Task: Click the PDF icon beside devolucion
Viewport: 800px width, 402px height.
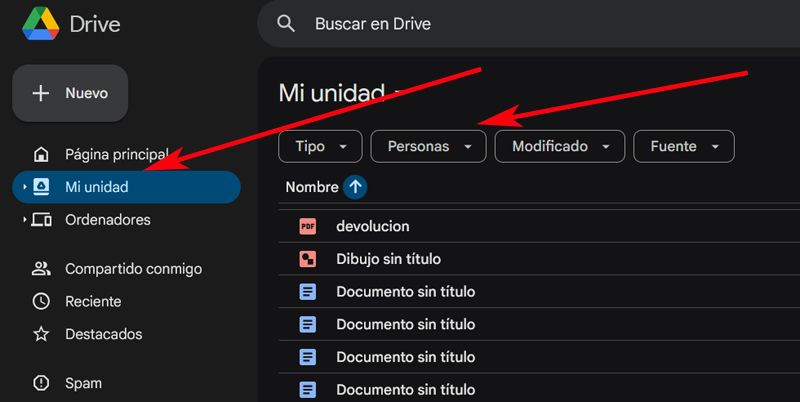Action: [308, 227]
